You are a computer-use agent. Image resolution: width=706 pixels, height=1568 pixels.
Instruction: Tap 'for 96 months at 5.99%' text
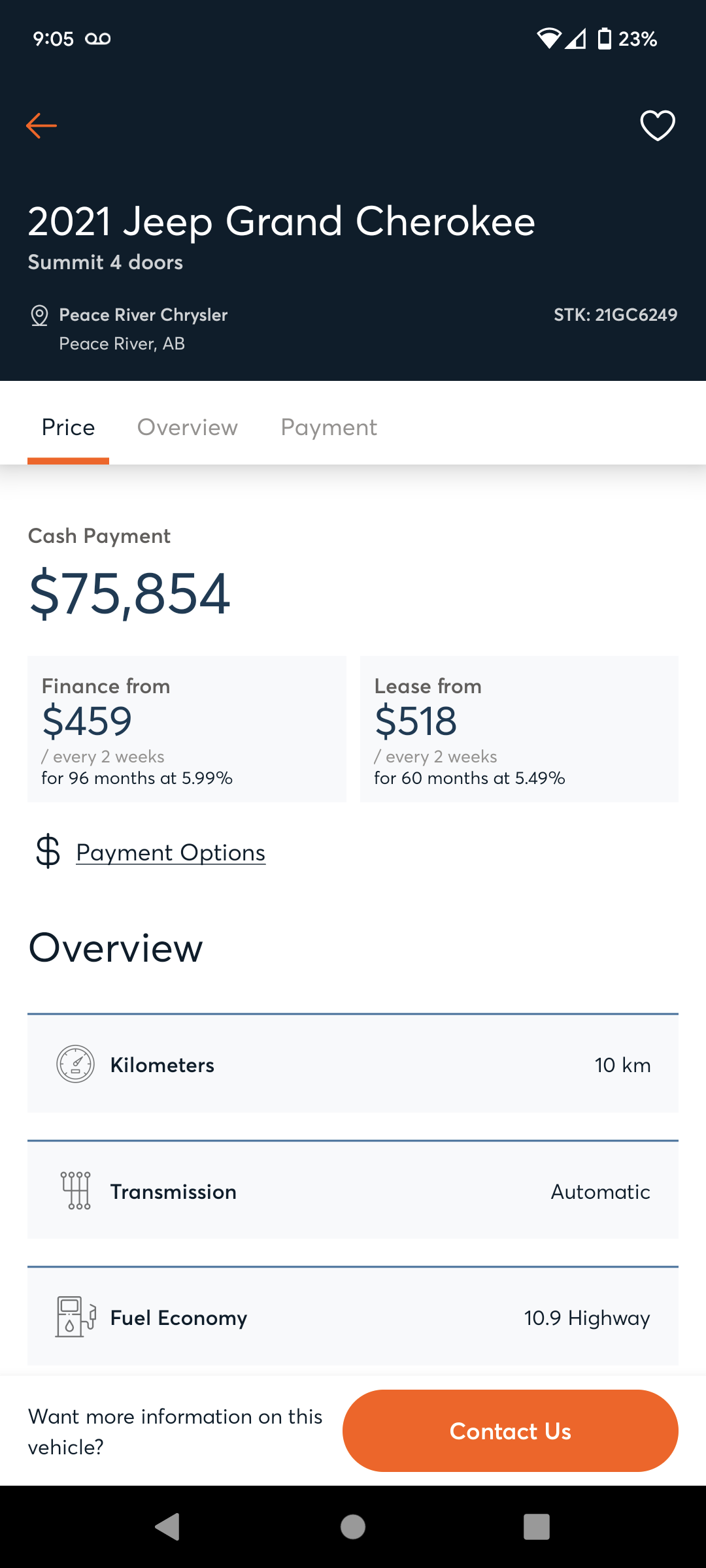tap(137, 778)
